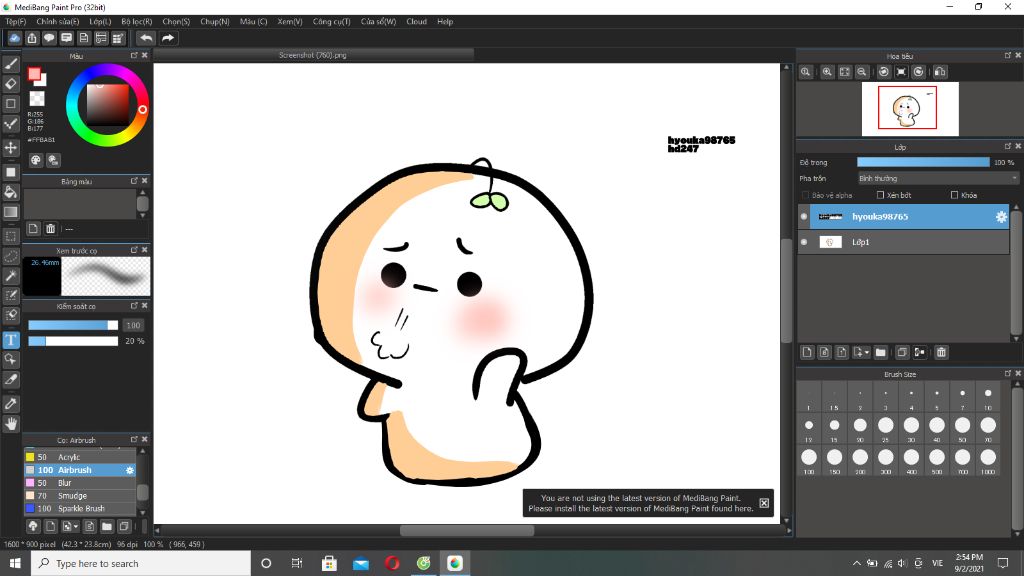Check the Khóa lock checkbox
The height and width of the screenshot is (576, 1024).
(x=955, y=195)
